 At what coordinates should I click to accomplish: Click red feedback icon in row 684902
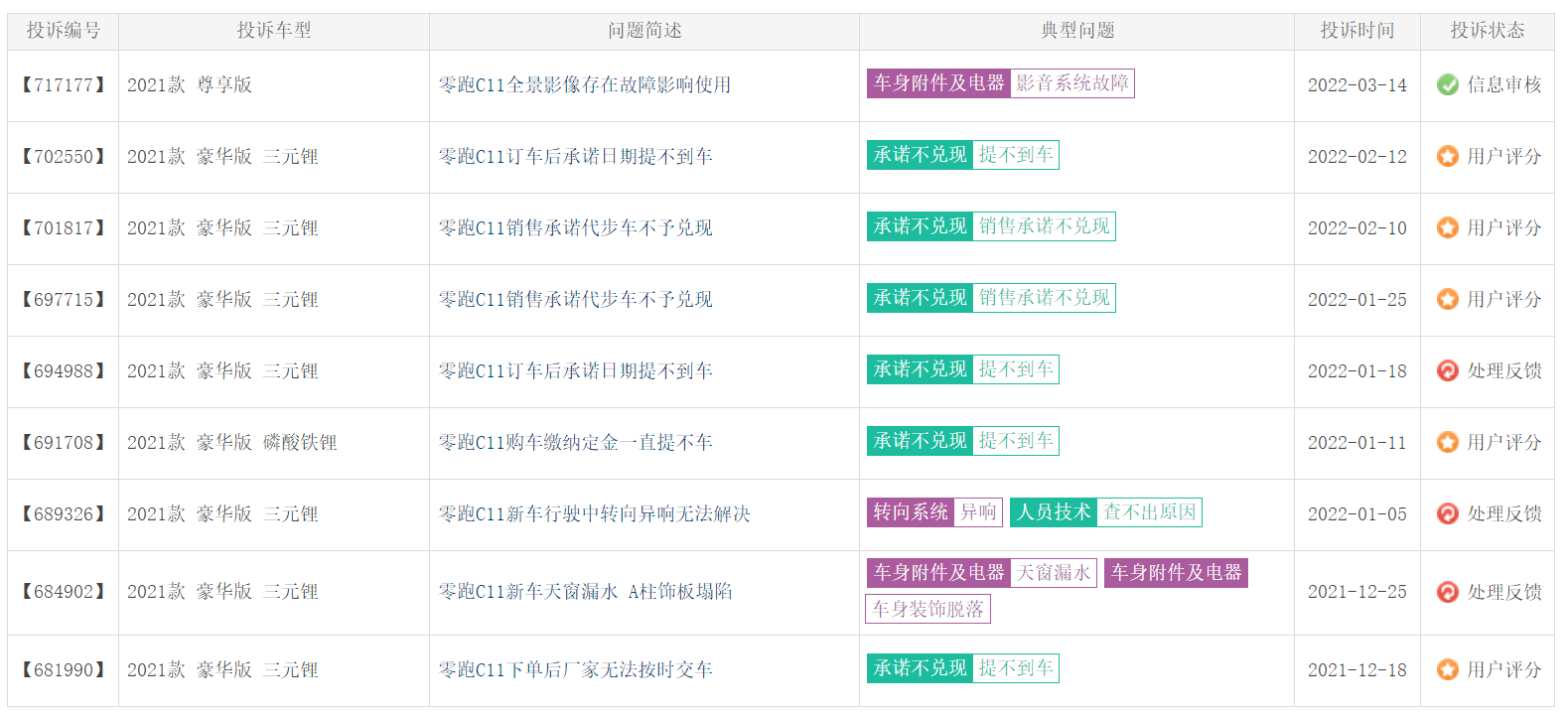pyautogui.click(x=1448, y=592)
